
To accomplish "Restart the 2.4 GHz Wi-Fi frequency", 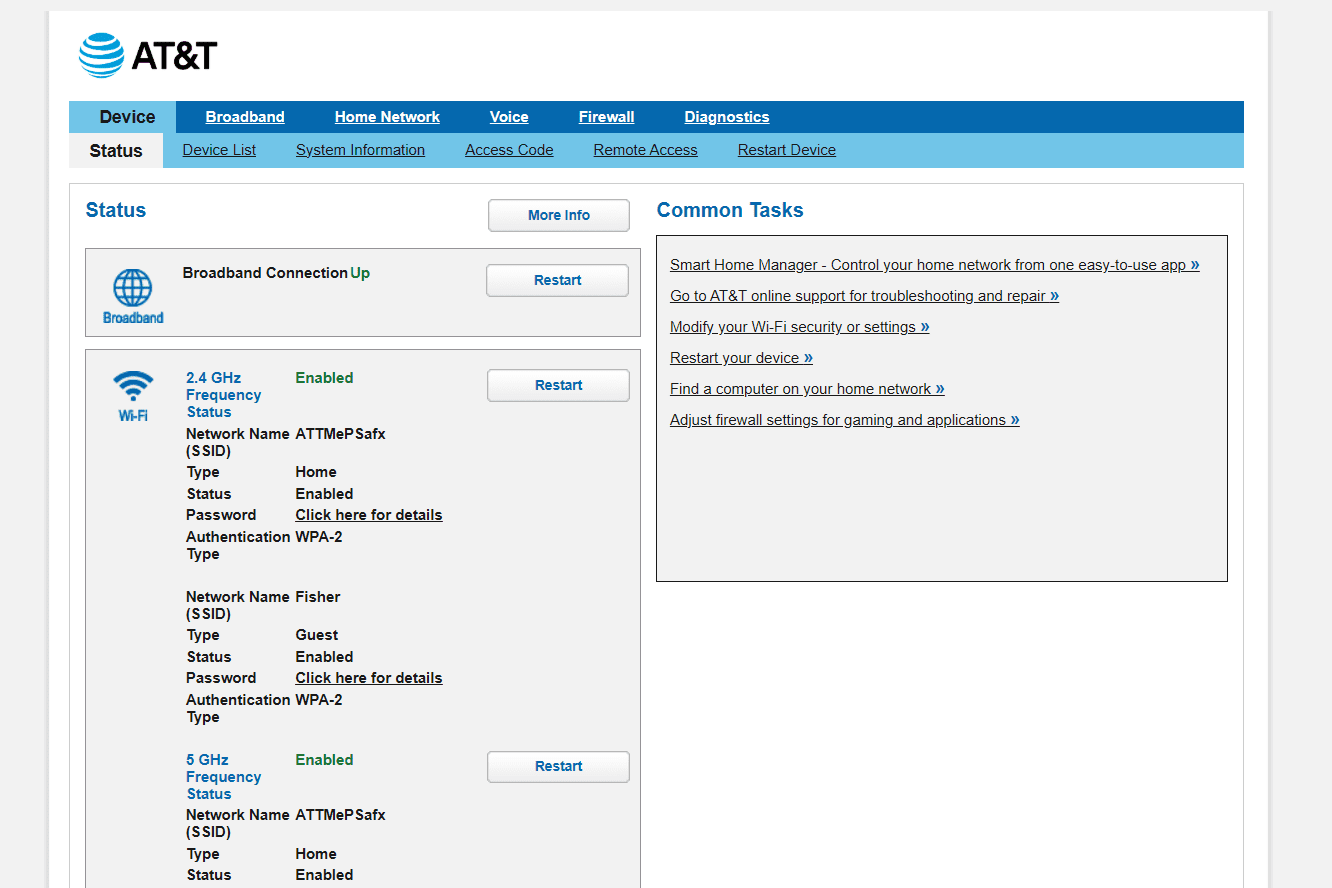I will pyautogui.click(x=558, y=386).
